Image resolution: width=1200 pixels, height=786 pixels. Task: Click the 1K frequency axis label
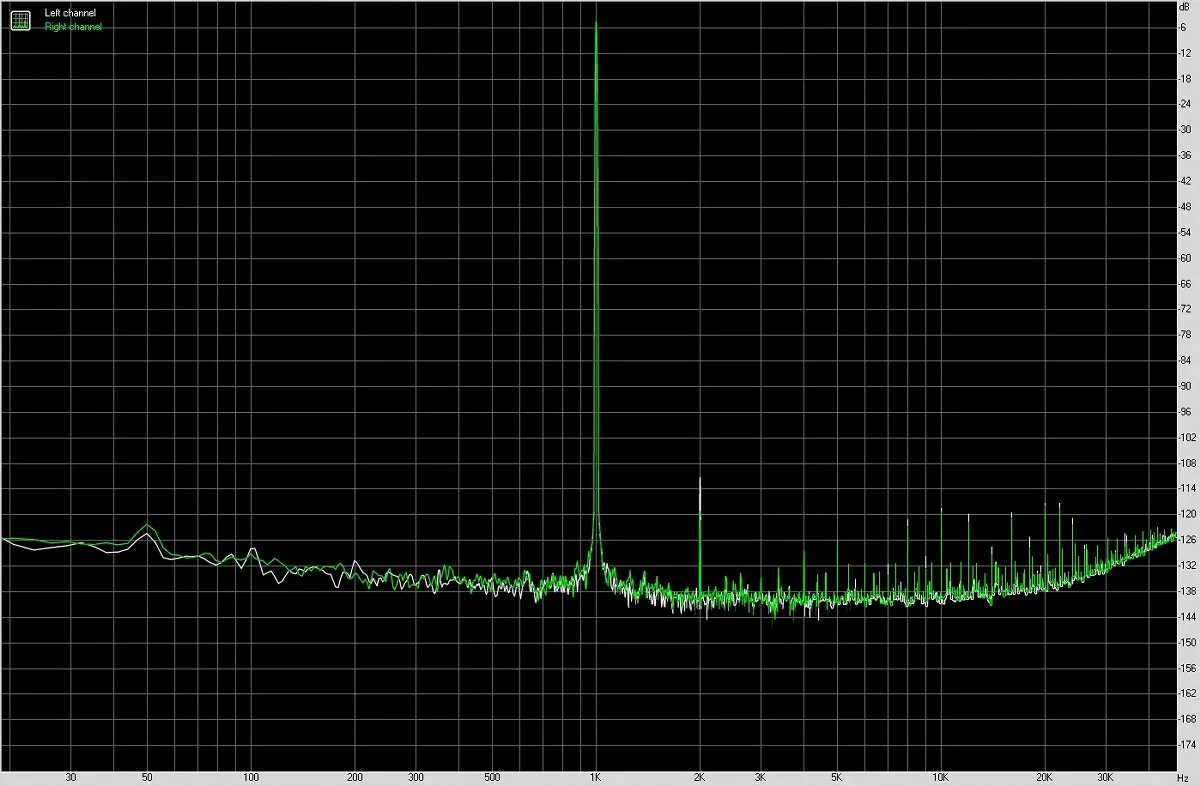pos(595,777)
